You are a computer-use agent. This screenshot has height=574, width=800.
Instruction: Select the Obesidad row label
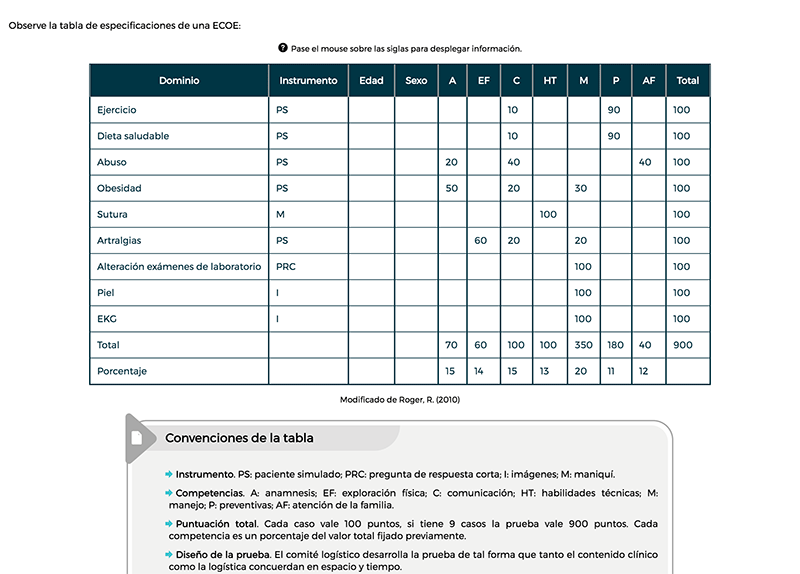(x=119, y=188)
